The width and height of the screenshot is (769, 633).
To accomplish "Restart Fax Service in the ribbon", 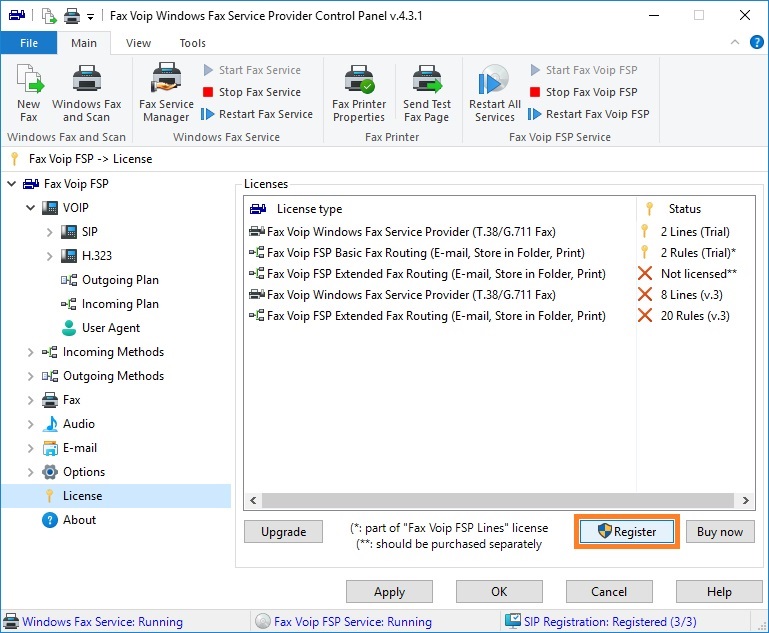I will coord(257,114).
